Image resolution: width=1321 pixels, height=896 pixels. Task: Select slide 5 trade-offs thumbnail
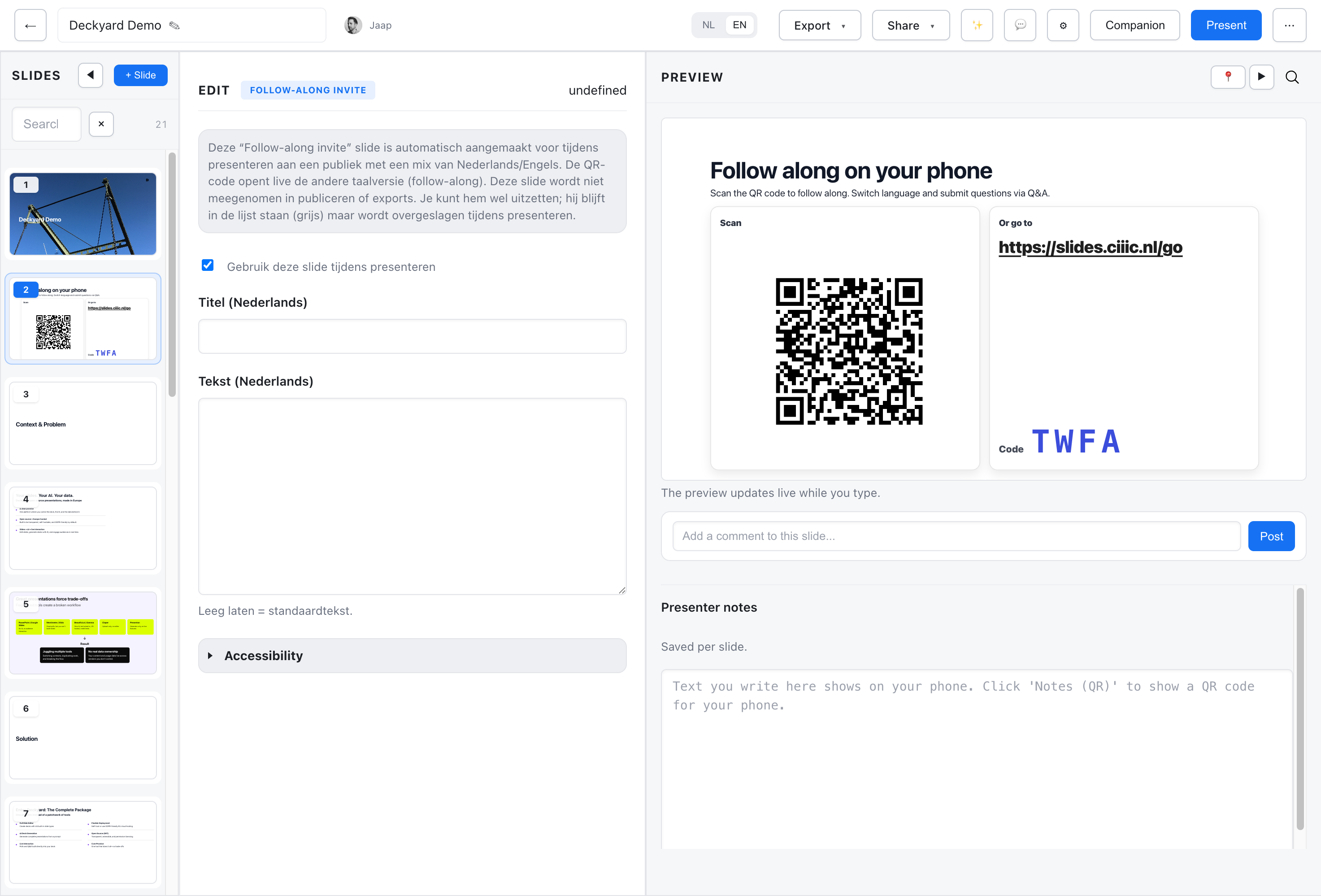click(83, 633)
